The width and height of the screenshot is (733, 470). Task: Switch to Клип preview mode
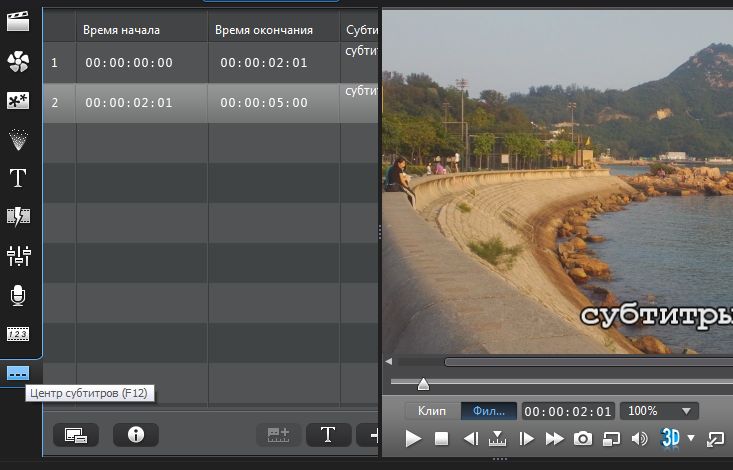(431, 411)
